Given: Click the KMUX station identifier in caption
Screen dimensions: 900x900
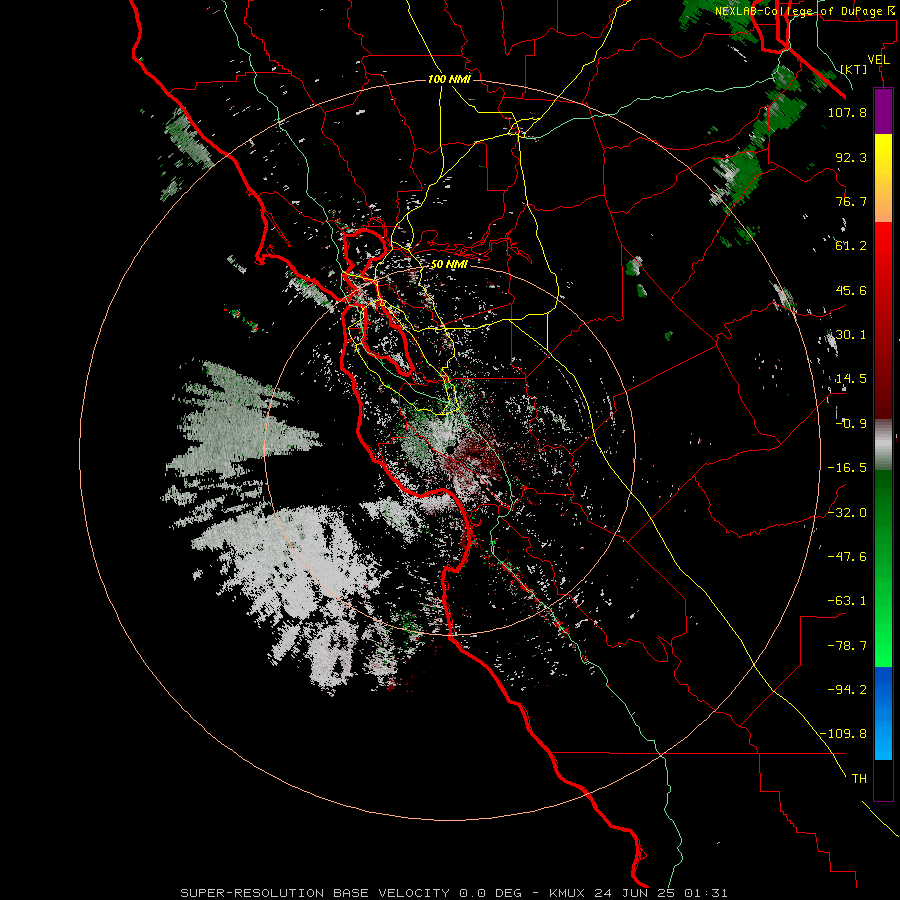Looking at the screenshot, I should 567,893.
